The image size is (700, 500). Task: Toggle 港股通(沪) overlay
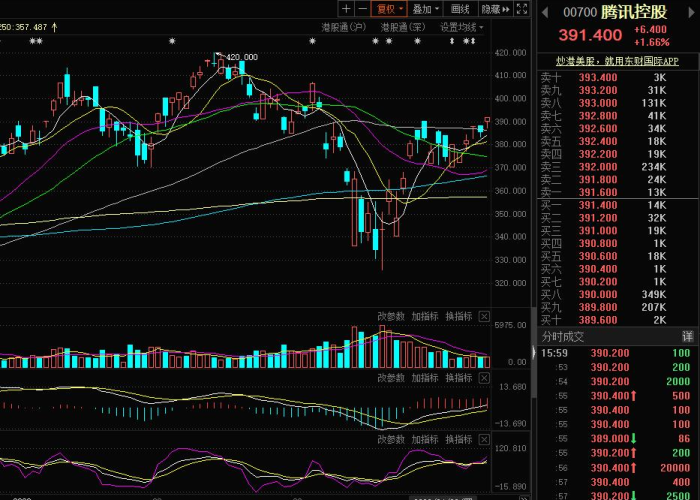pyautogui.click(x=344, y=27)
